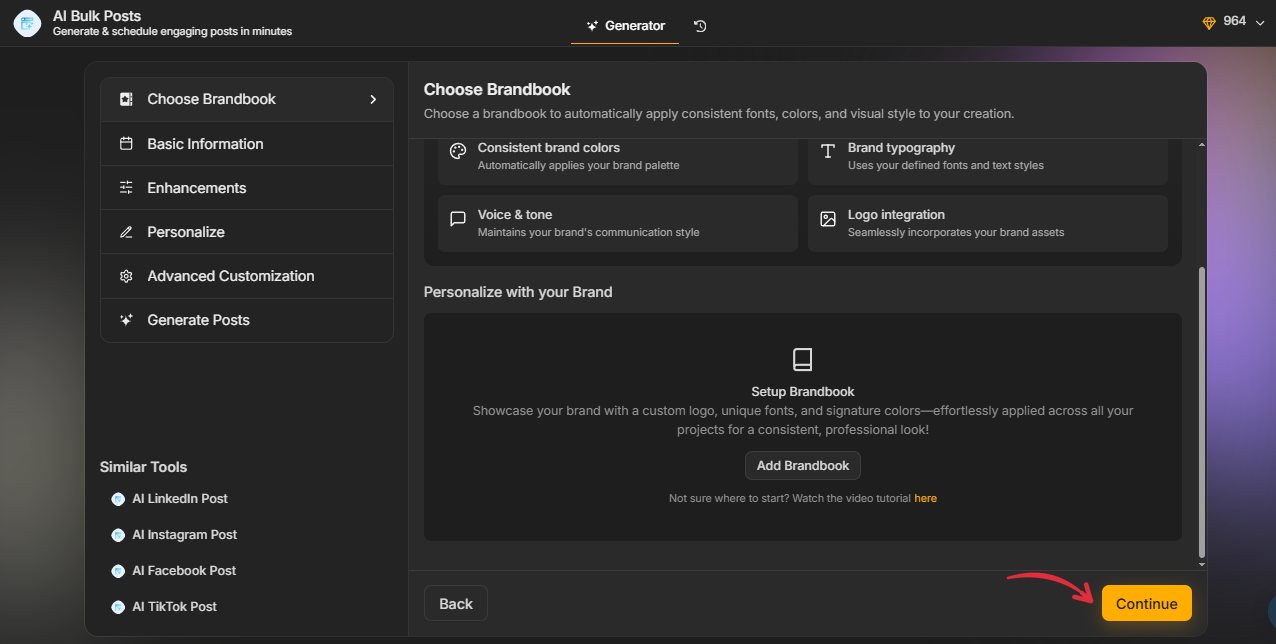Click the Setup Brandbook book icon
1276x644 pixels.
coord(802,360)
